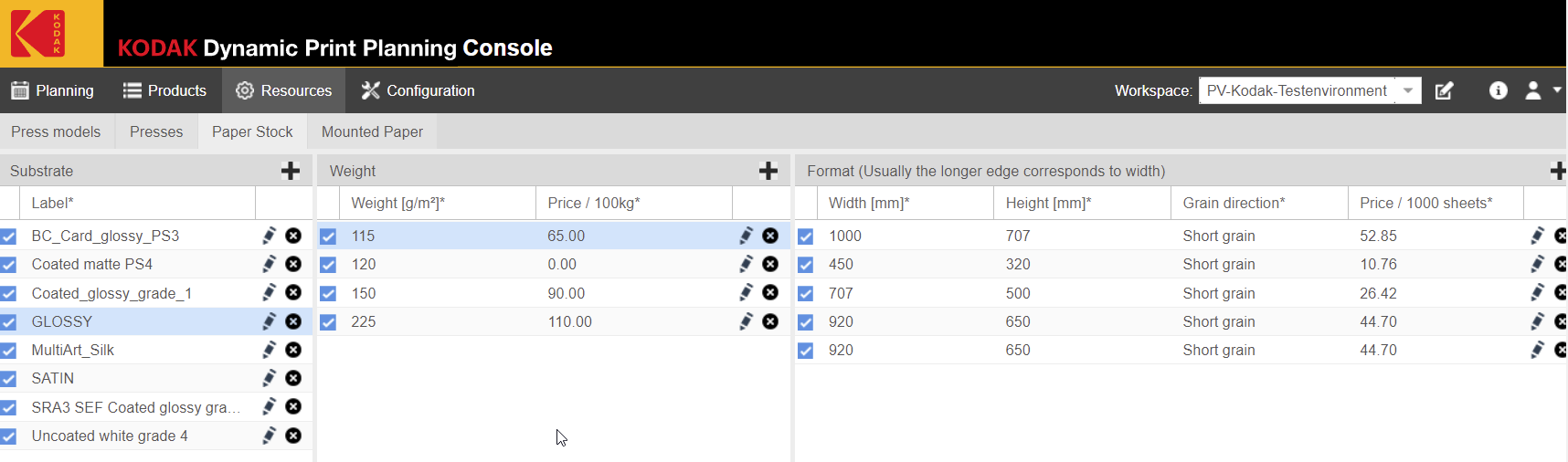This screenshot has width=1568, height=462.
Task: Open the Mounted Paper tab
Action: pos(372,131)
